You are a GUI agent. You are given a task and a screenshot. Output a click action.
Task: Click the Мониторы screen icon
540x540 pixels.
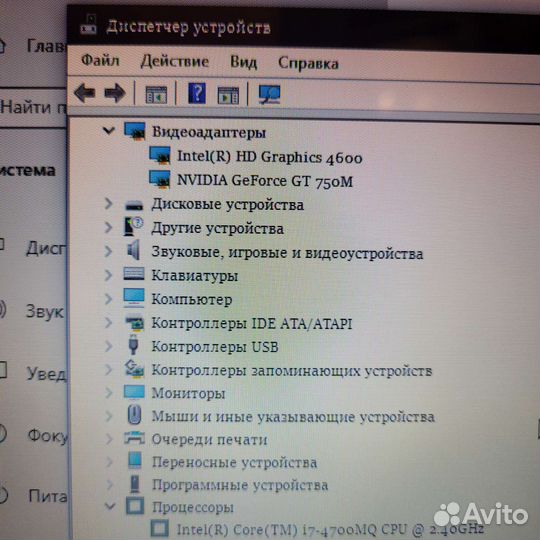pyautogui.click(x=134, y=392)
